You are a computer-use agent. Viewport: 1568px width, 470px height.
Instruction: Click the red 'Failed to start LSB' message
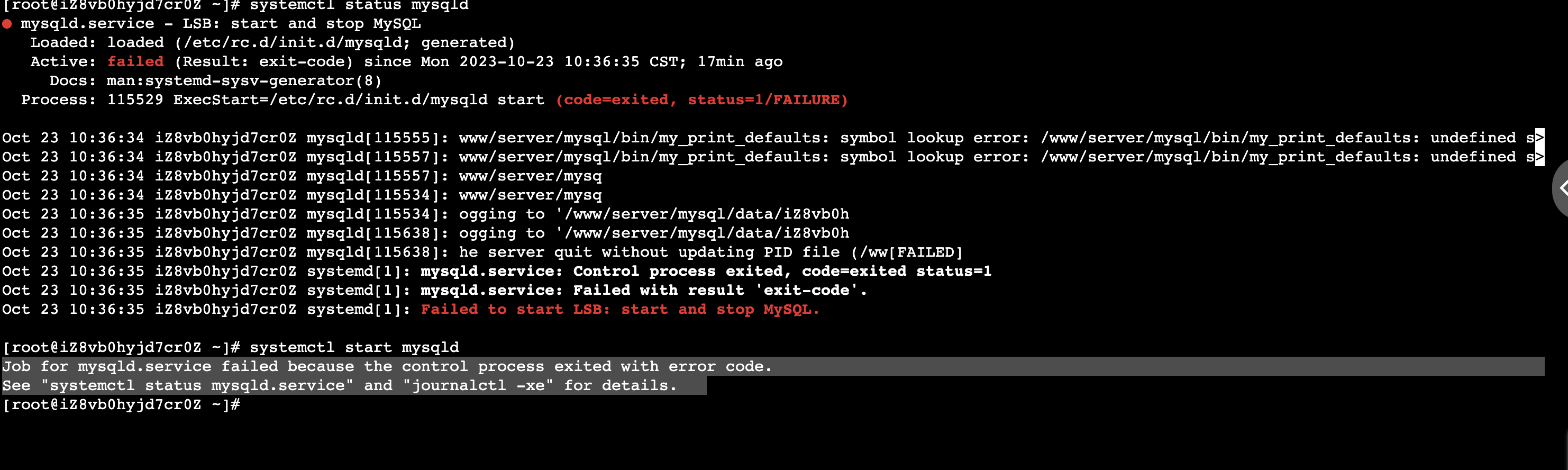619,309
